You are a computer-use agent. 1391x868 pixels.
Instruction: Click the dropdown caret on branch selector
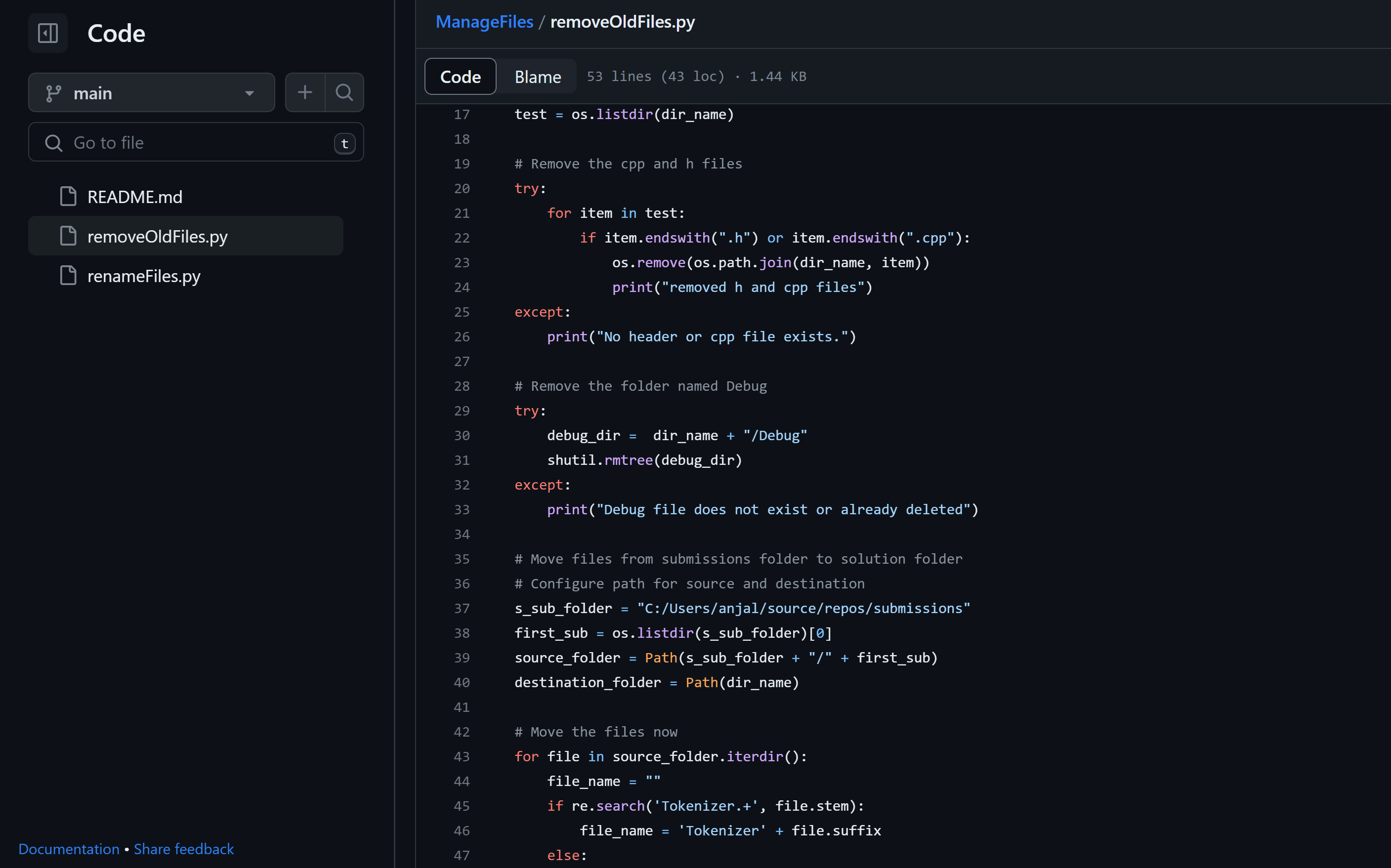click(x=249, y=93)
